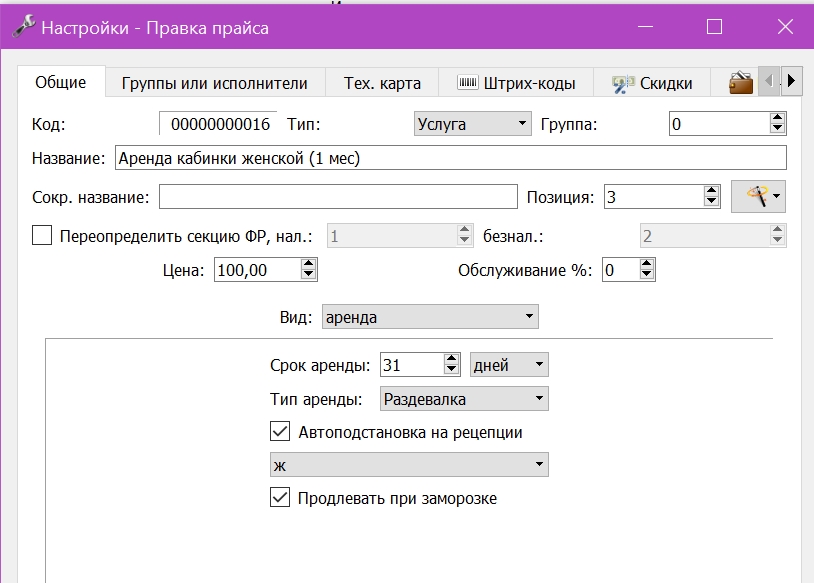The height and width of the screenshot is (583, 814).
Task: Open the Тип dropdown showing Услуга
Action: [x=472, y=124]
